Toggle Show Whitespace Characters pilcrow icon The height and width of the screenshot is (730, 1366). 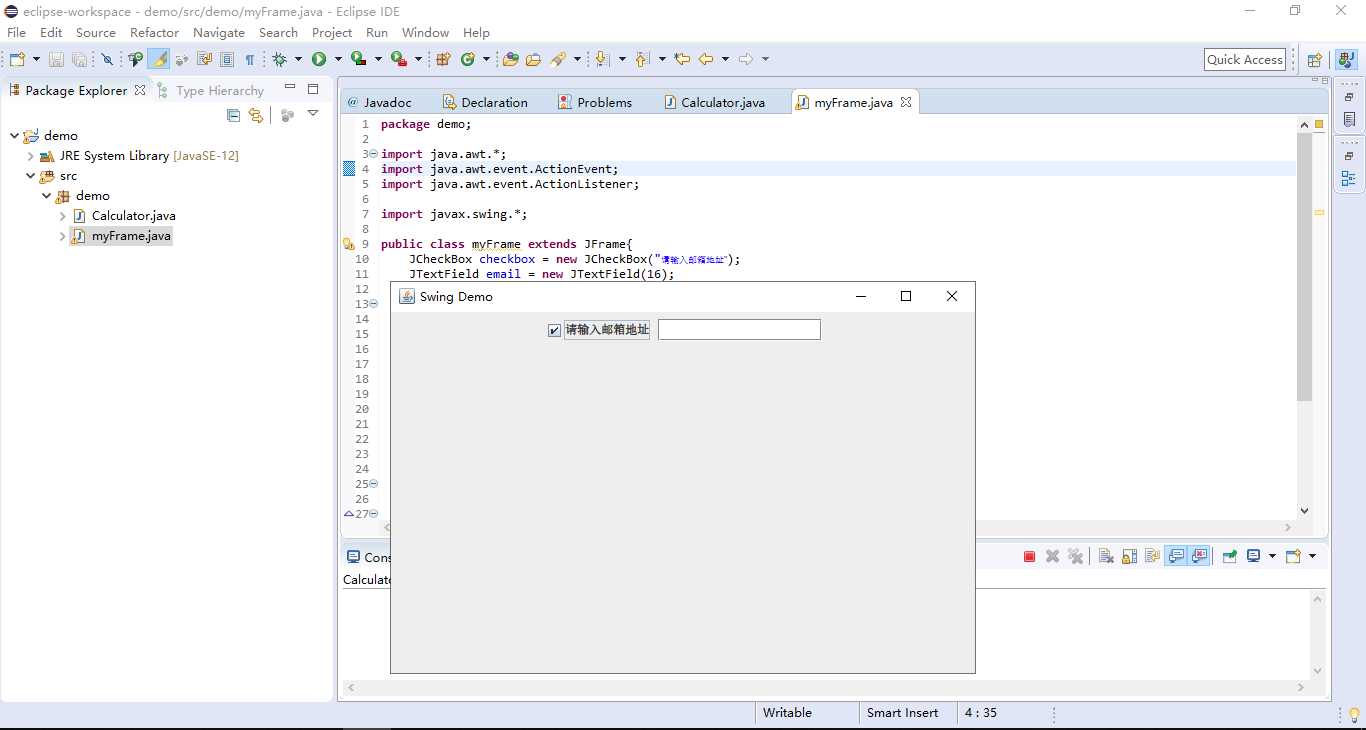point(250,60)
